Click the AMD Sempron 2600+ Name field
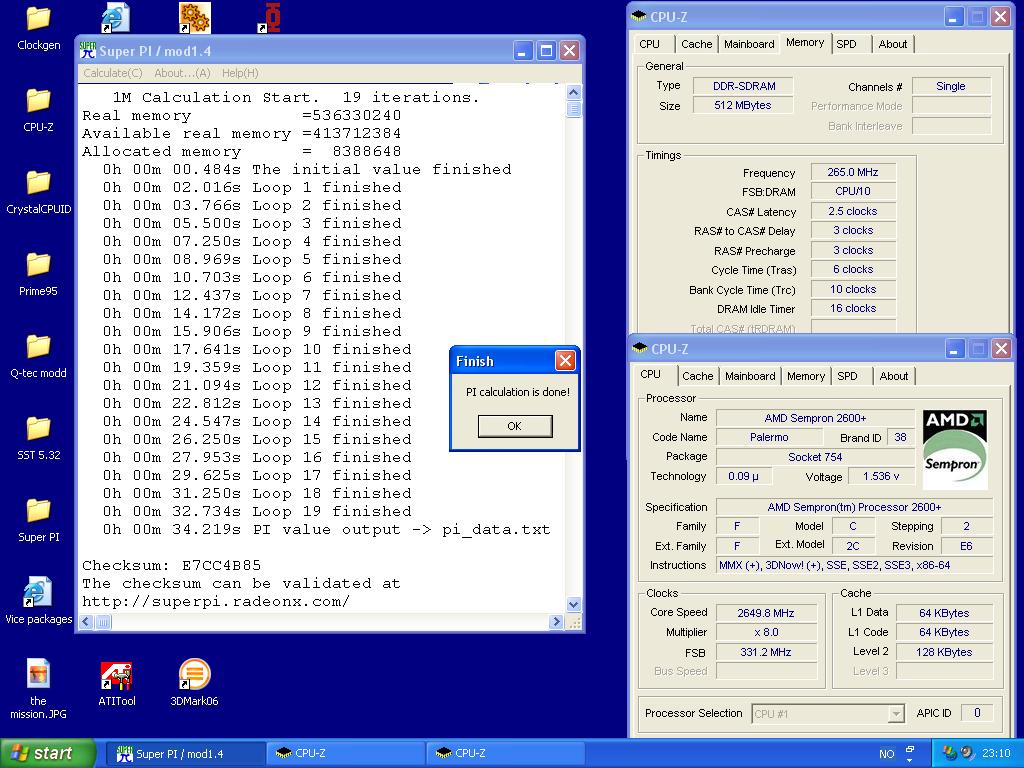This screenshot has width=1024, height=768. (815, 418)
